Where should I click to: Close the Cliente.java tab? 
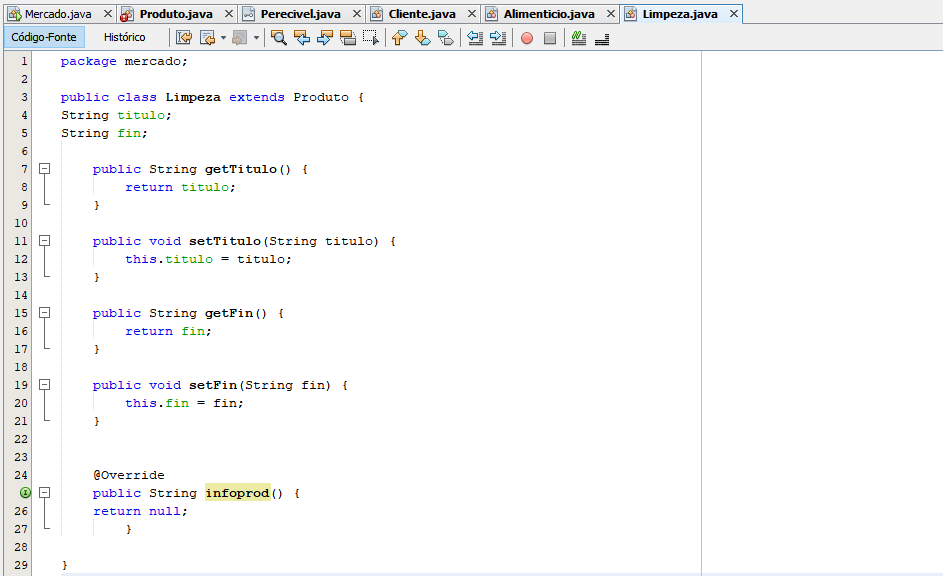(472, 13)
